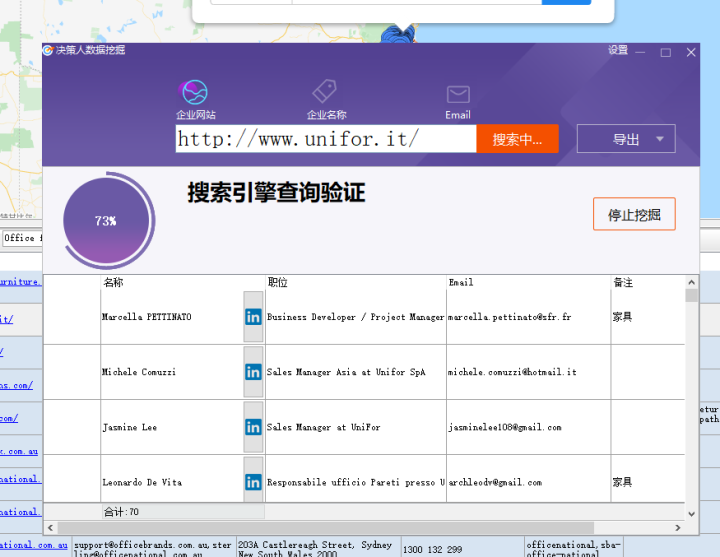
Task: Click the 职位 column header
Action: [x=355, y=282]
